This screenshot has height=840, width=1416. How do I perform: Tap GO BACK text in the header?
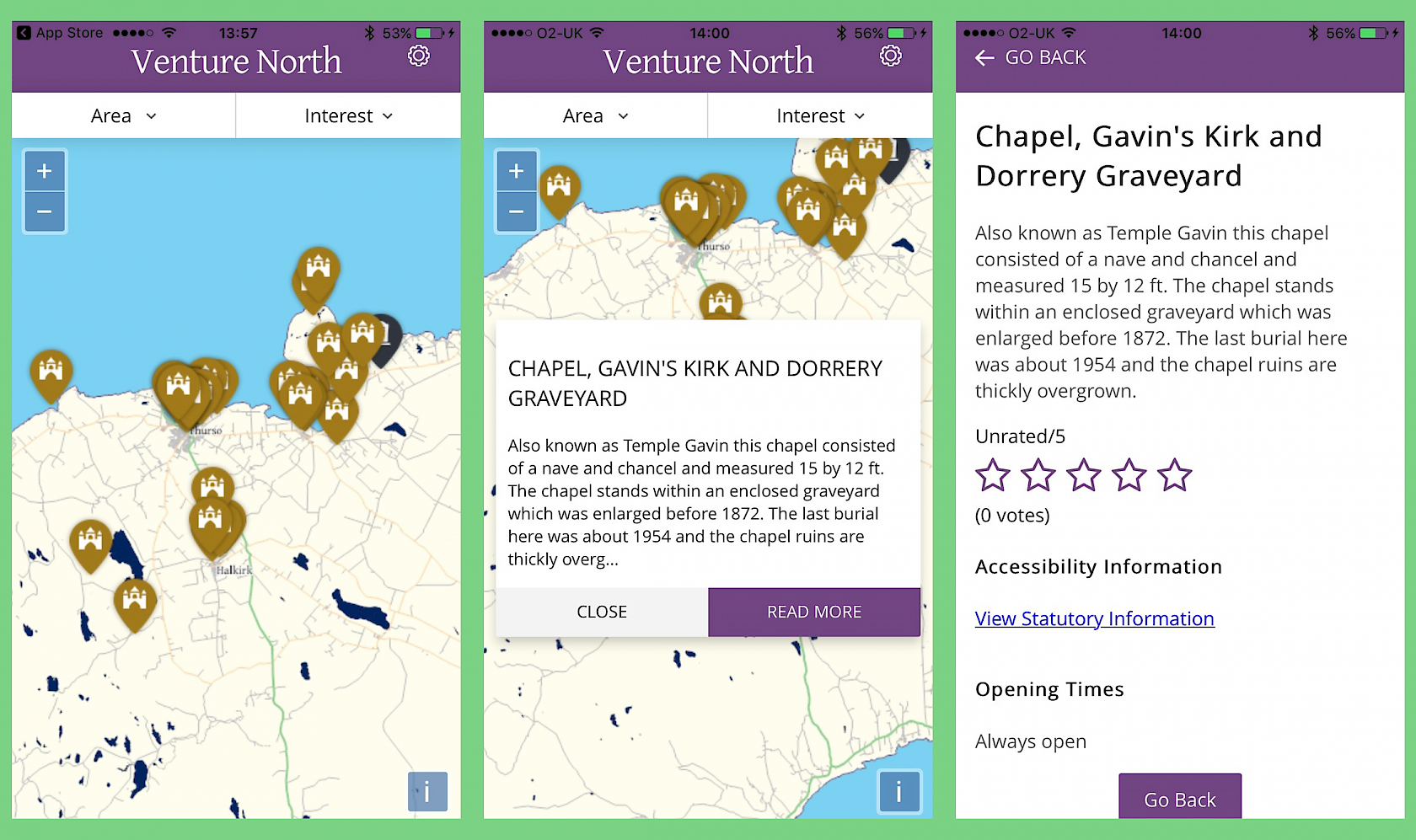[x=1045, y=57]
